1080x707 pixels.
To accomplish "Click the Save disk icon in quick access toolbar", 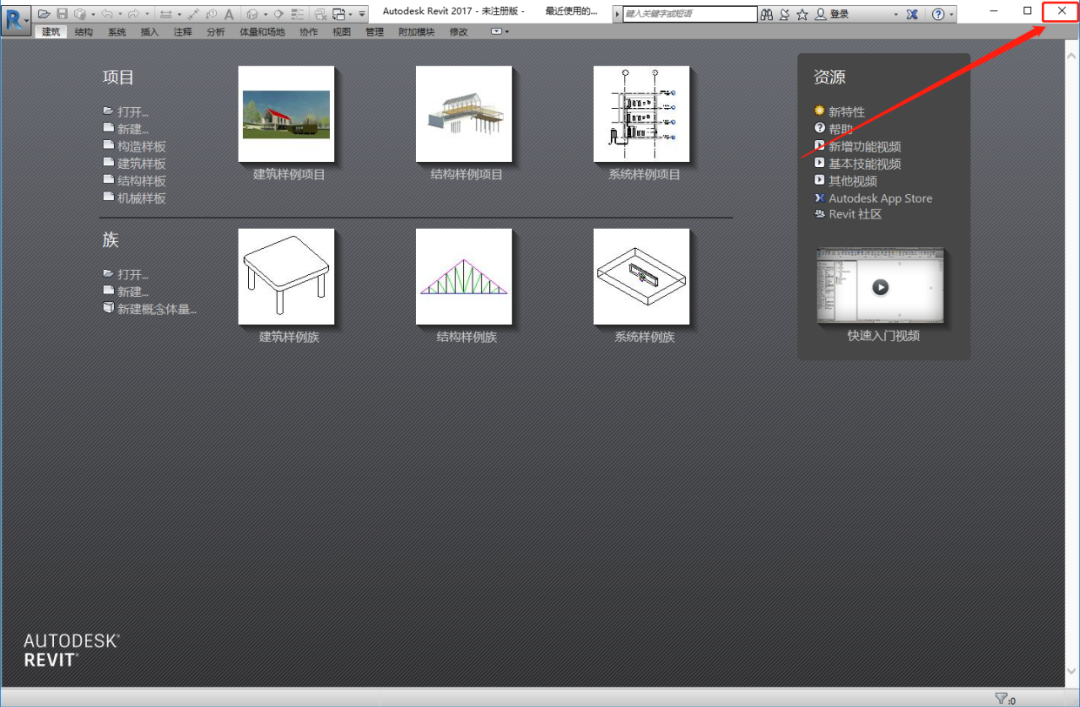I will 62,14.
